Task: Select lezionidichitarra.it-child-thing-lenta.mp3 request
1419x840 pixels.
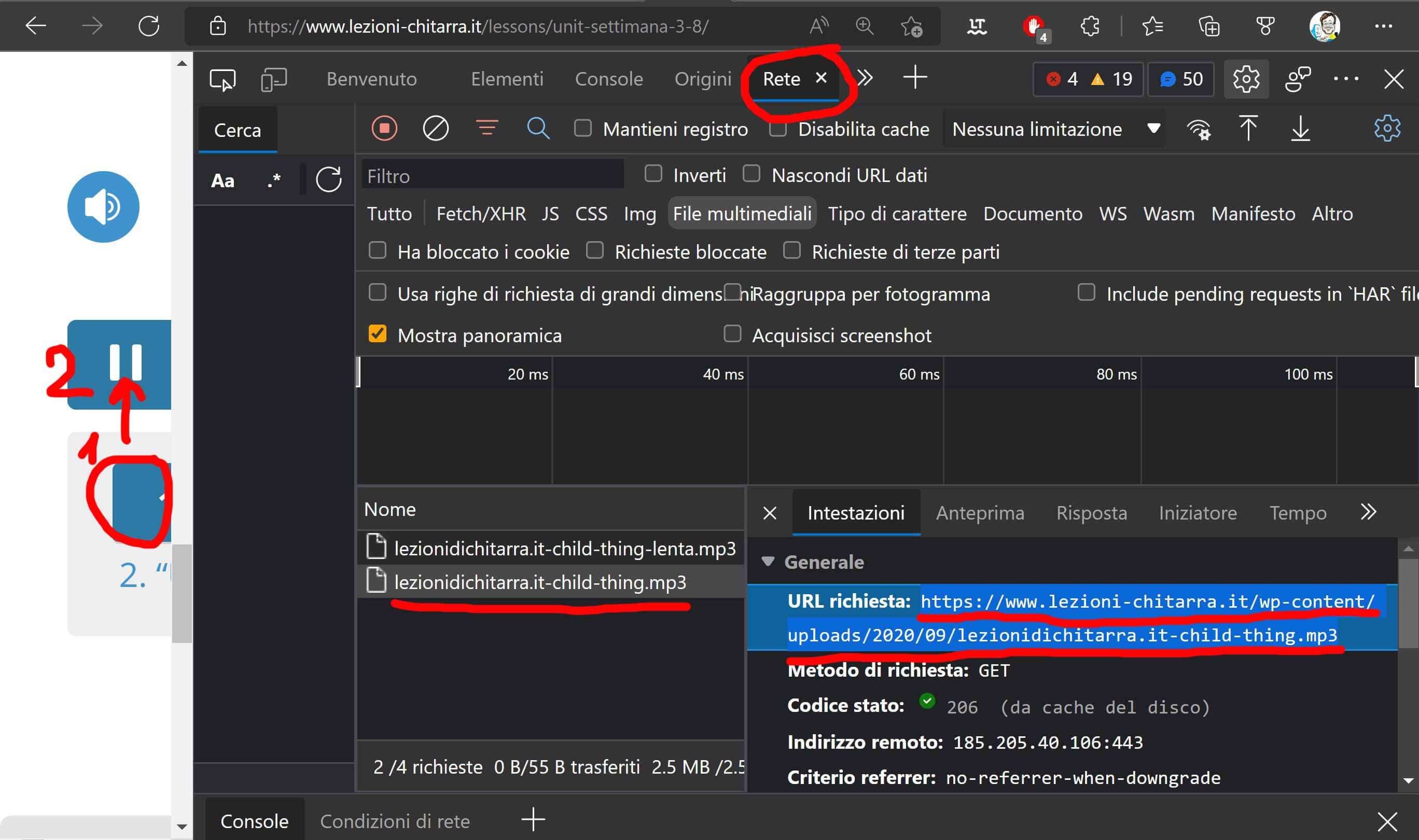Action: (564, 548)
